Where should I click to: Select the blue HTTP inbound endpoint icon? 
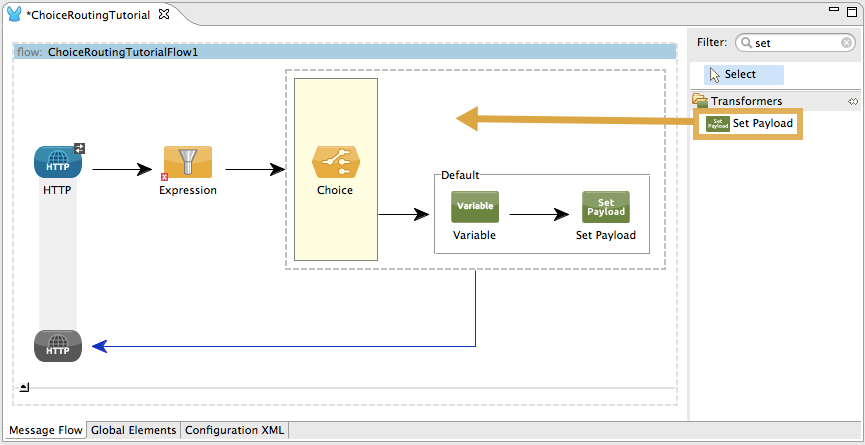pos(58,161)
